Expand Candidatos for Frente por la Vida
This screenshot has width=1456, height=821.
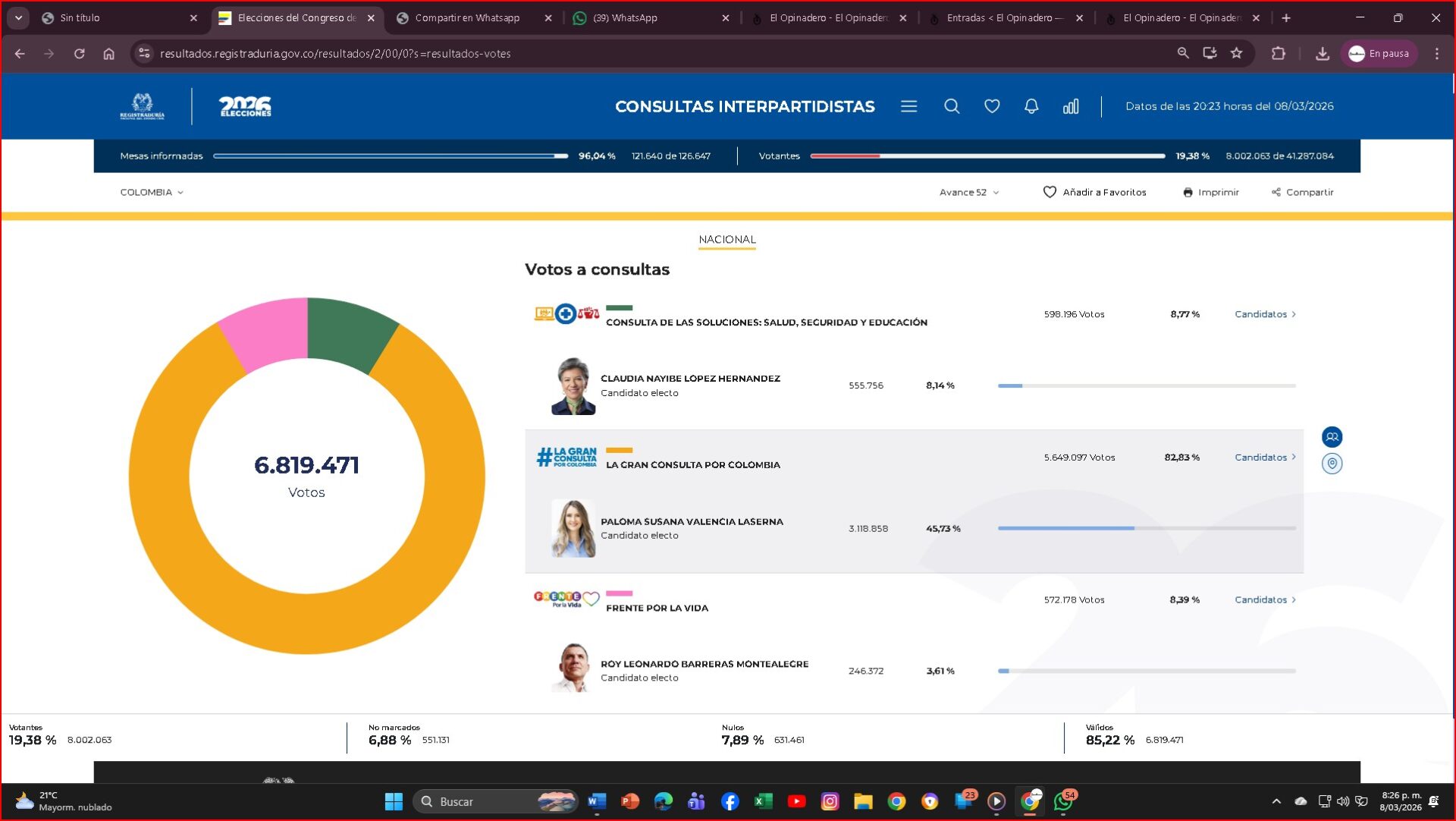[1264, 600]
